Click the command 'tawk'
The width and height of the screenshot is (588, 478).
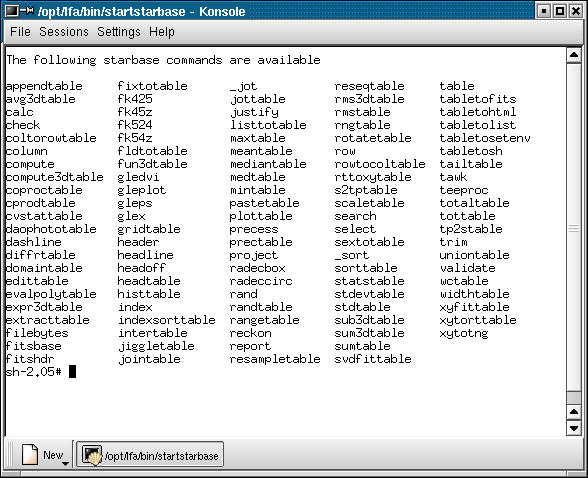click(453, 177)
